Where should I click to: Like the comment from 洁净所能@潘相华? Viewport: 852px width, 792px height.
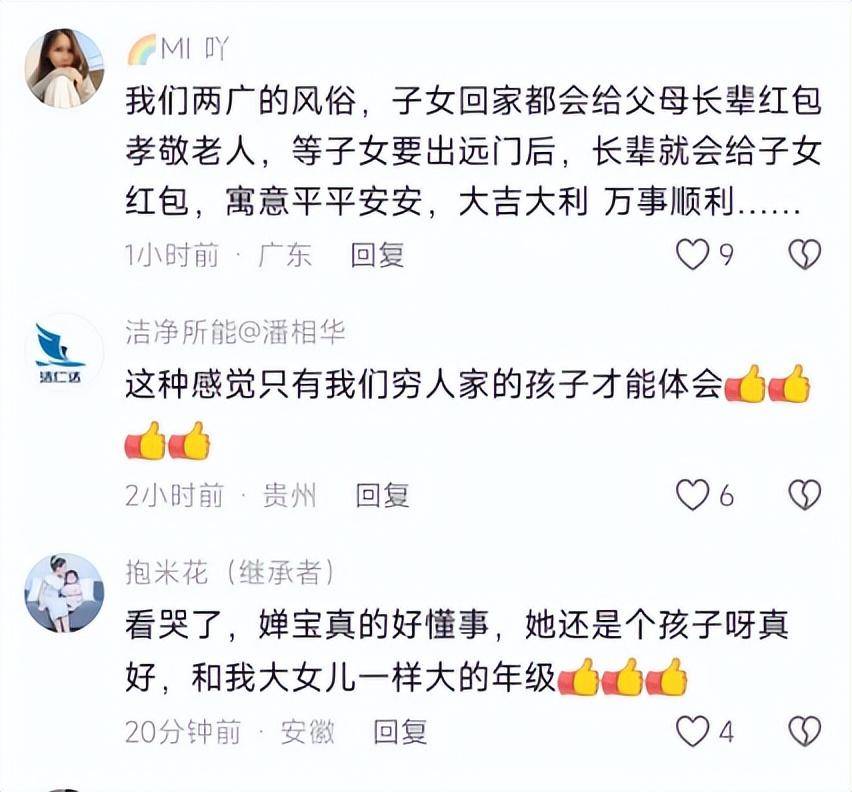pyautogui.click(x=693, y=495)
